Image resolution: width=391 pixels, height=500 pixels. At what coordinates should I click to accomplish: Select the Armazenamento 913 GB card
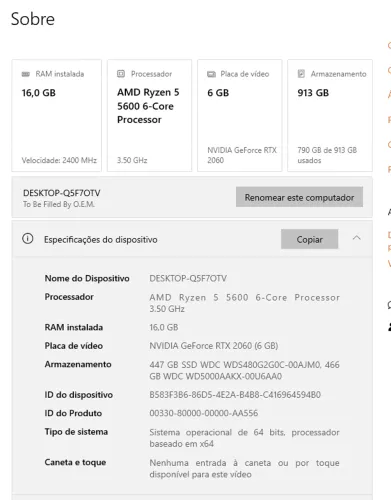click(x=330, y=116)
